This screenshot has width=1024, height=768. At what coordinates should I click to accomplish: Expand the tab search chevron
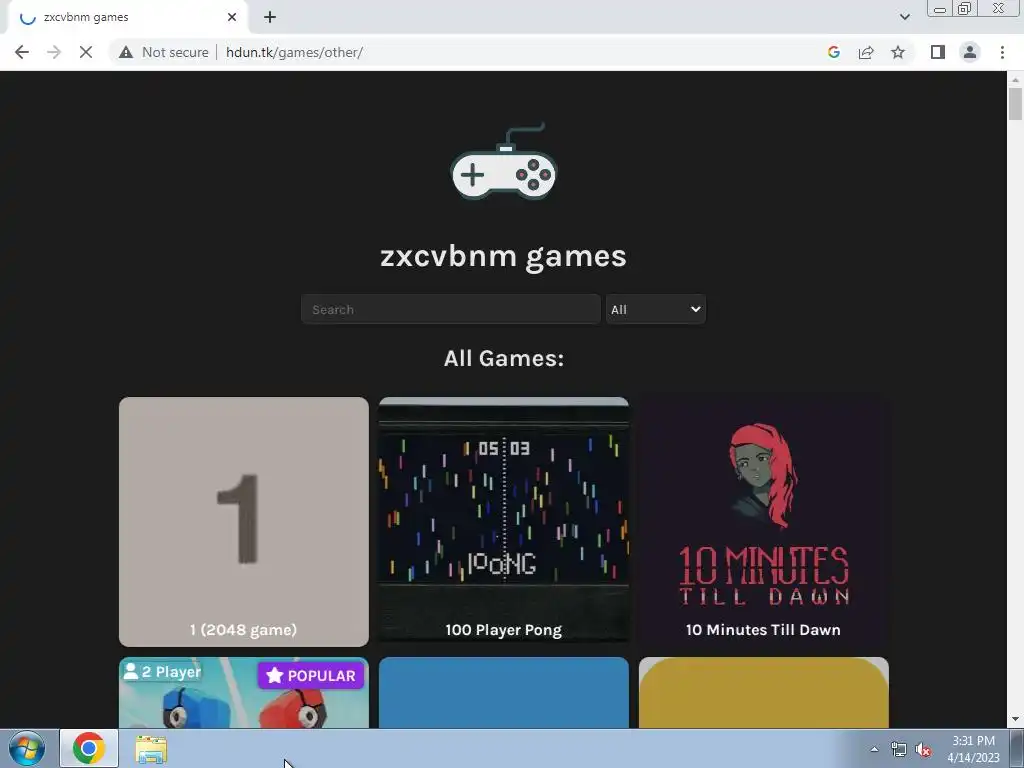pyautogui.click(x=904, y=17)
